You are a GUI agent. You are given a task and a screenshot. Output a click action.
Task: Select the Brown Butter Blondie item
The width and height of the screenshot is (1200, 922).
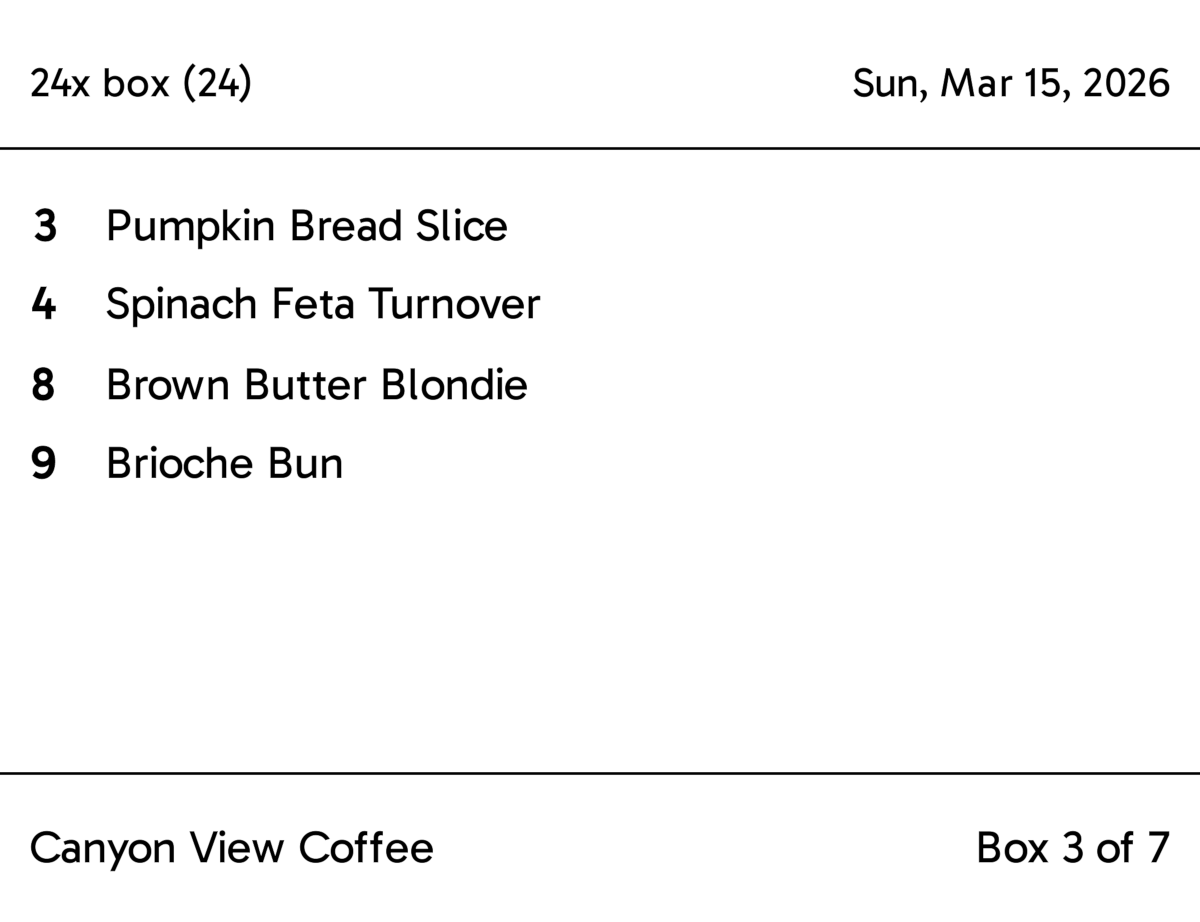(x=316, y=385)
